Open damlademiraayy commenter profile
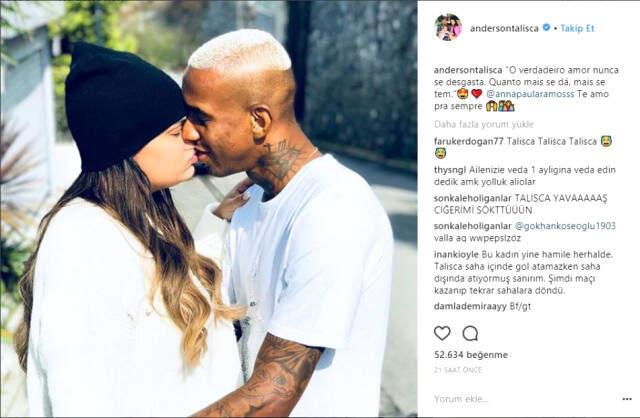 tap(470, 306)
